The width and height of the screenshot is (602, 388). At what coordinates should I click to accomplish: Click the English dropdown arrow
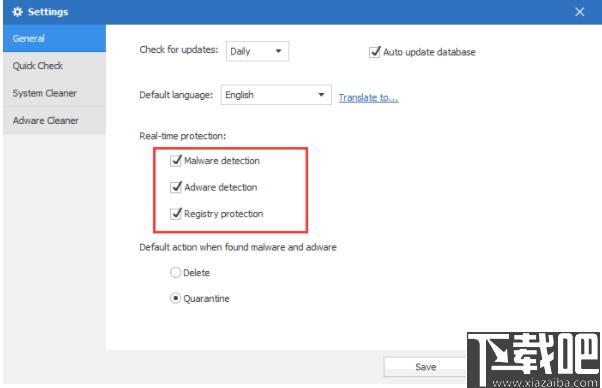[321, 95]
